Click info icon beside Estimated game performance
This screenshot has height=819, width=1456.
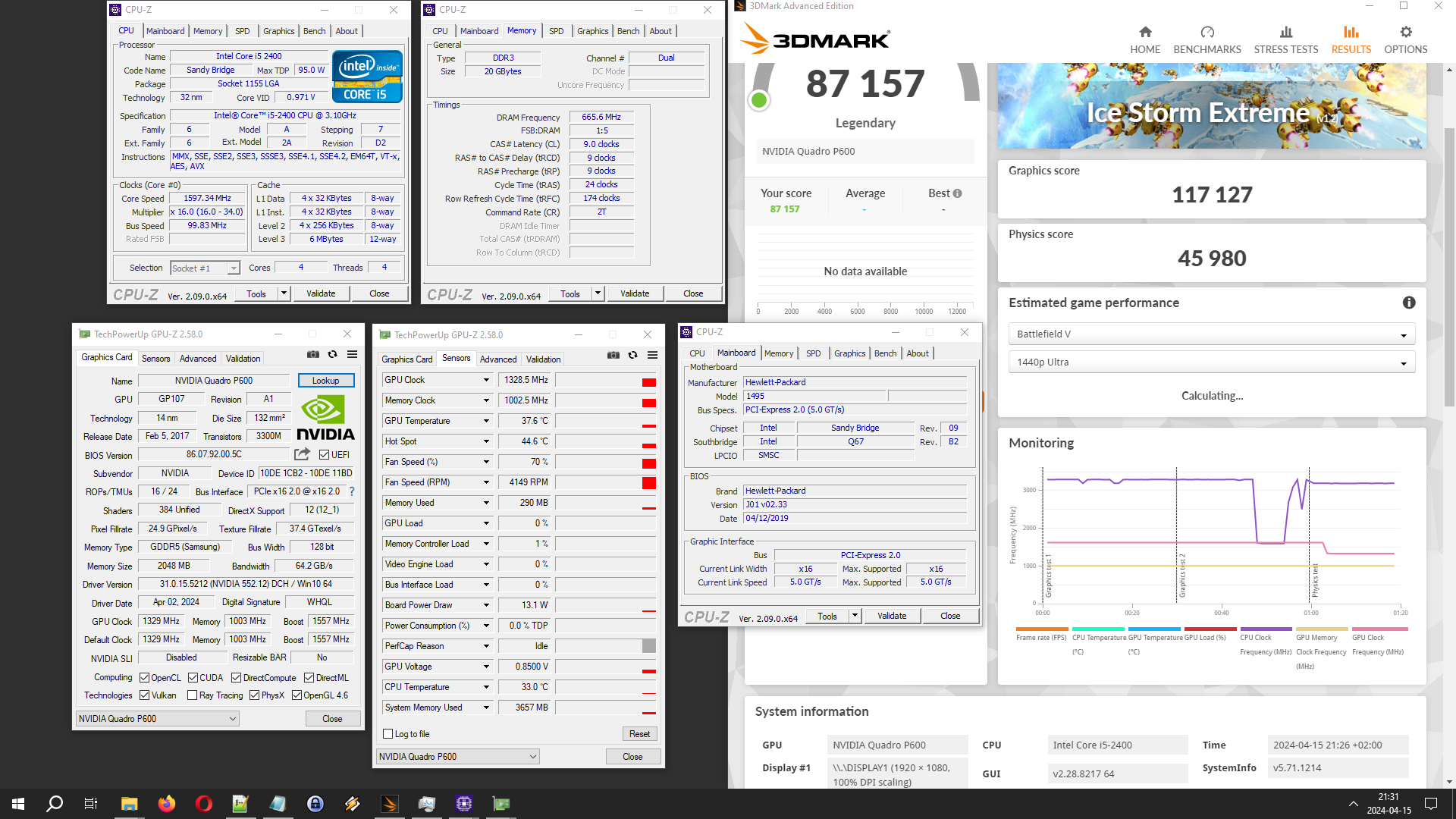1409,303
